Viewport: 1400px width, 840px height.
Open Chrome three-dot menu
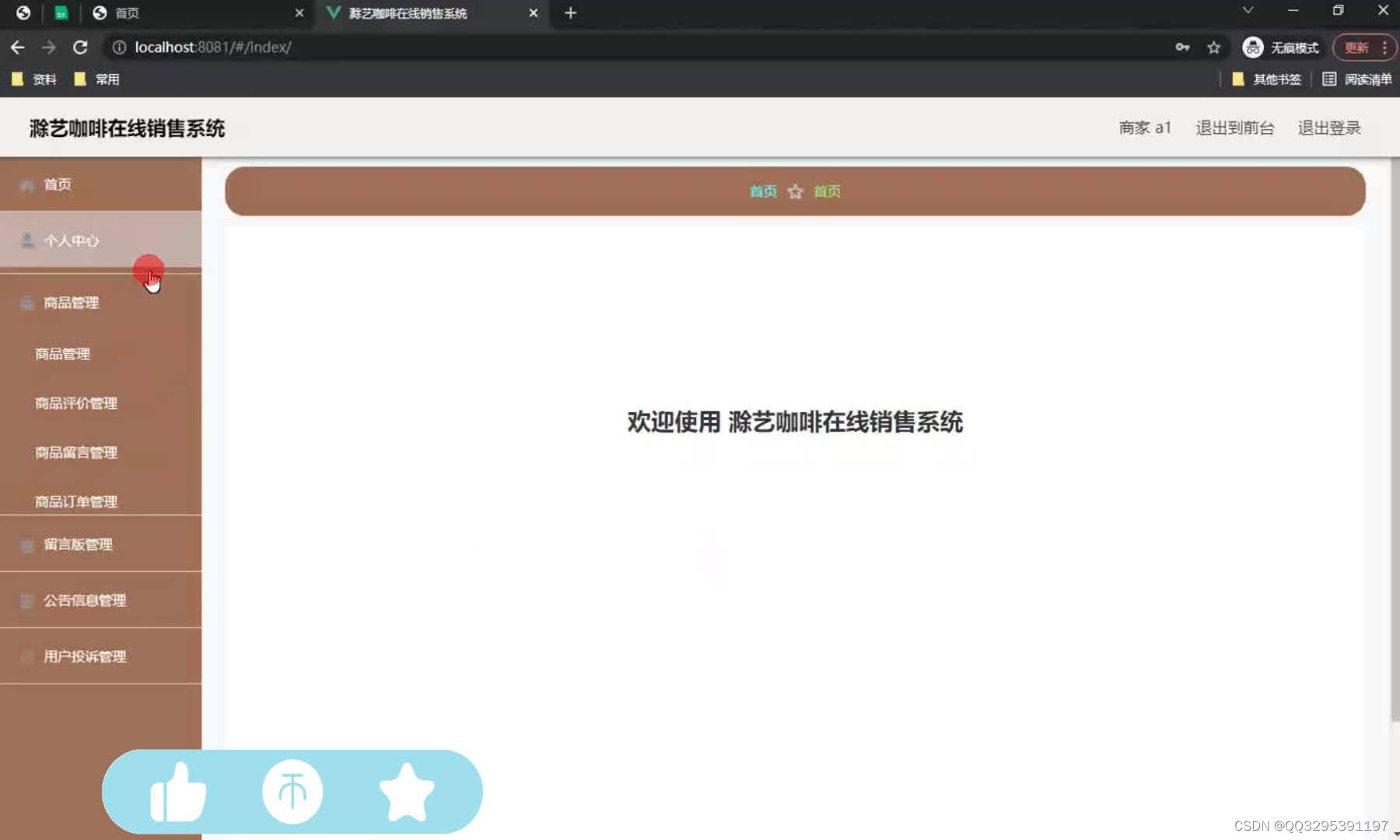coord(1384,47)
